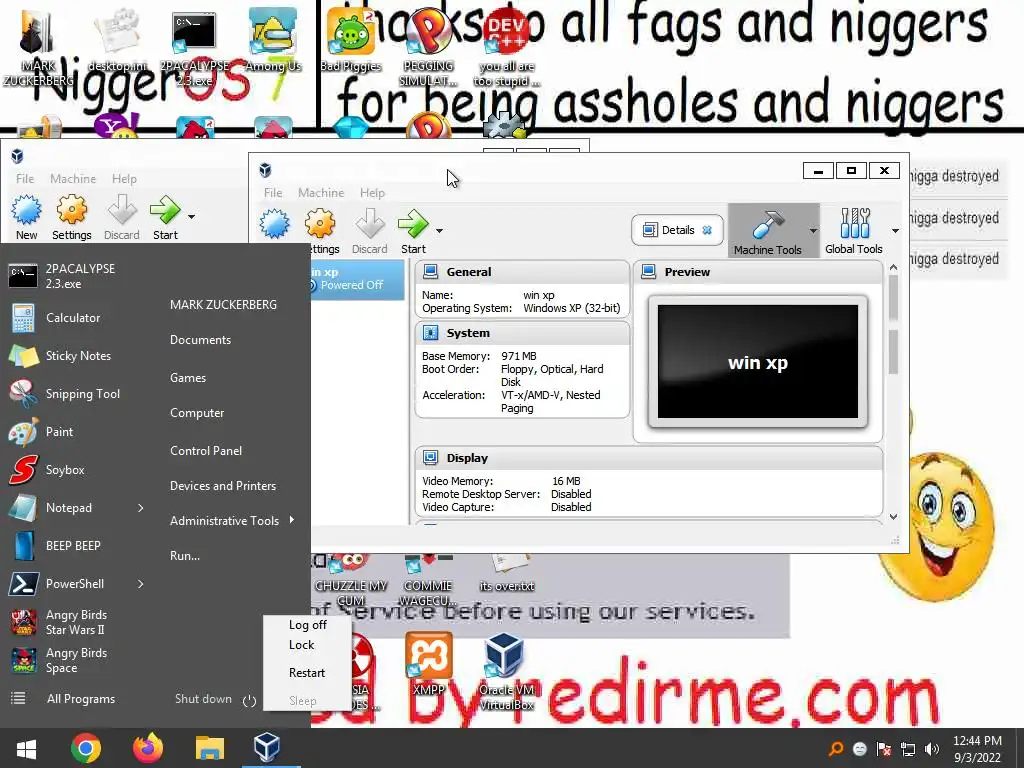Click green Start arrow in front VirtualBox window

click(413, 224)
